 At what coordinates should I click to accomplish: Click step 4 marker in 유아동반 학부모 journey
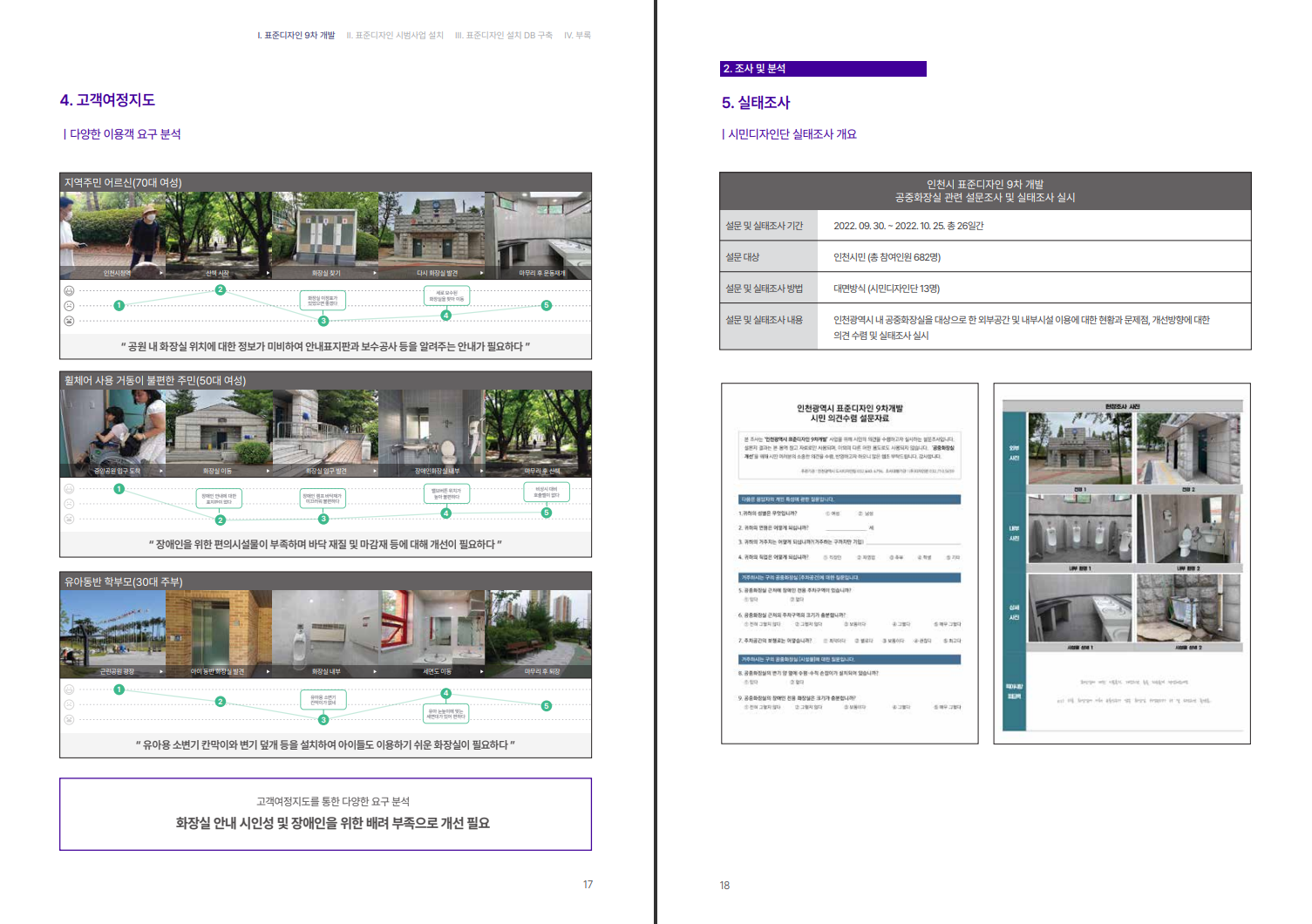446,694
